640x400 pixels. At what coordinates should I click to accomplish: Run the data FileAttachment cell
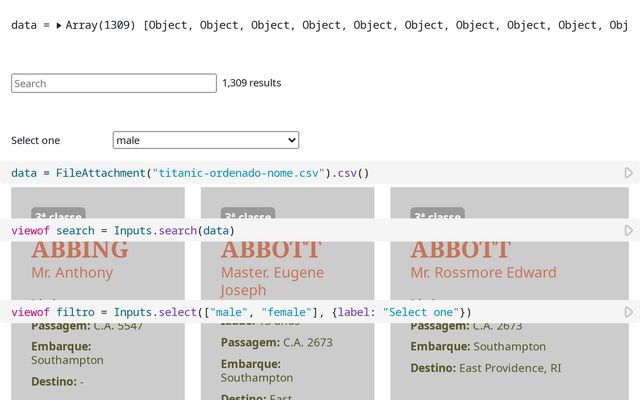point(629,173)
